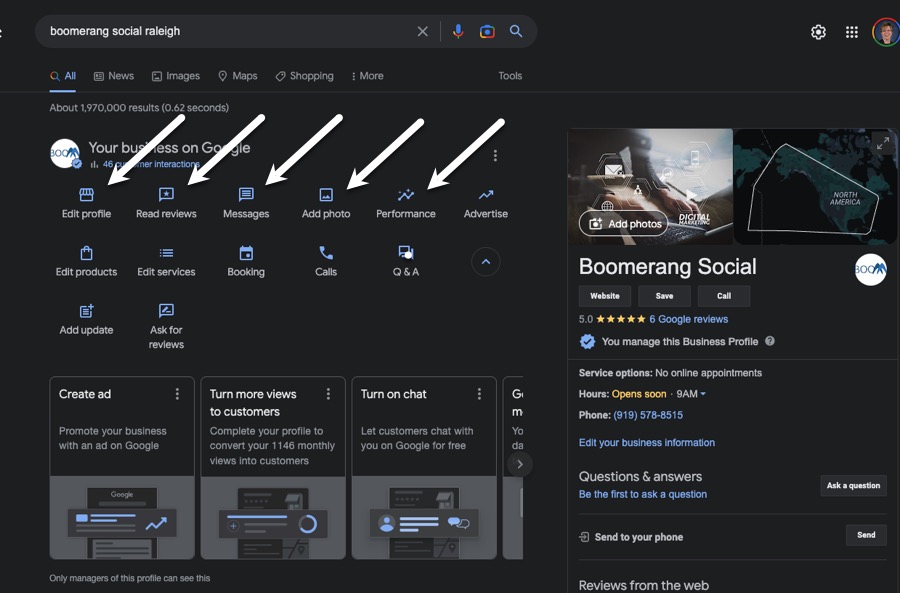Open Q & A icon
Screen dimensions: 900x593
coord(406,253)
